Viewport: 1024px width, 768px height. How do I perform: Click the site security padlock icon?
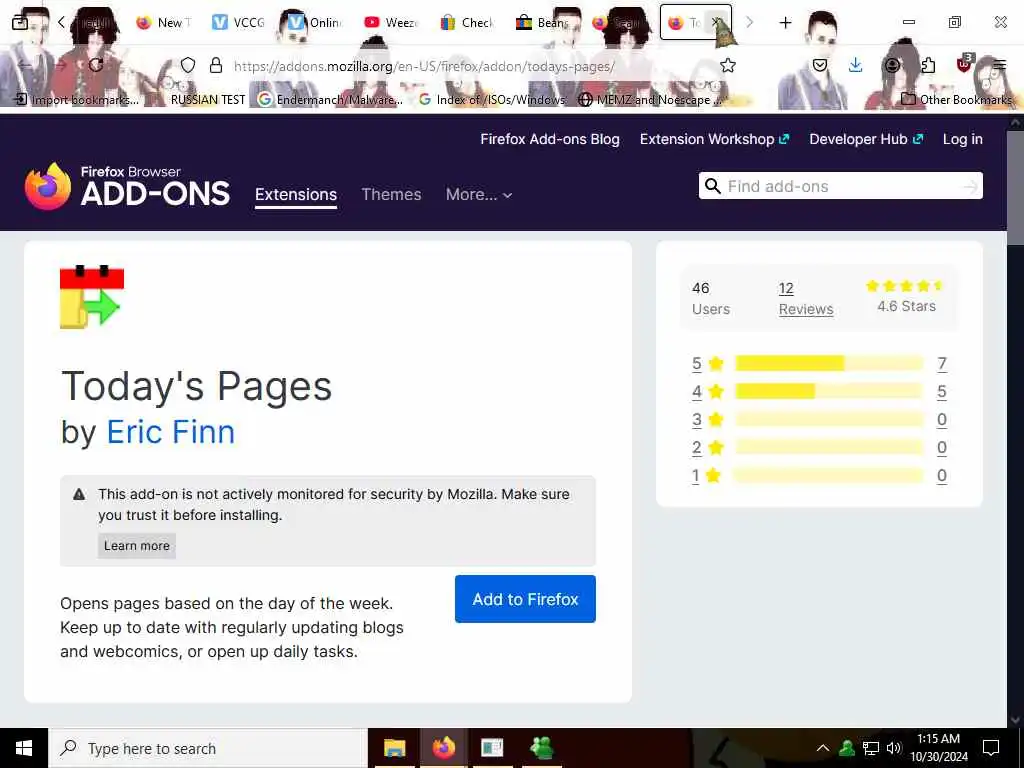(216, 65)
